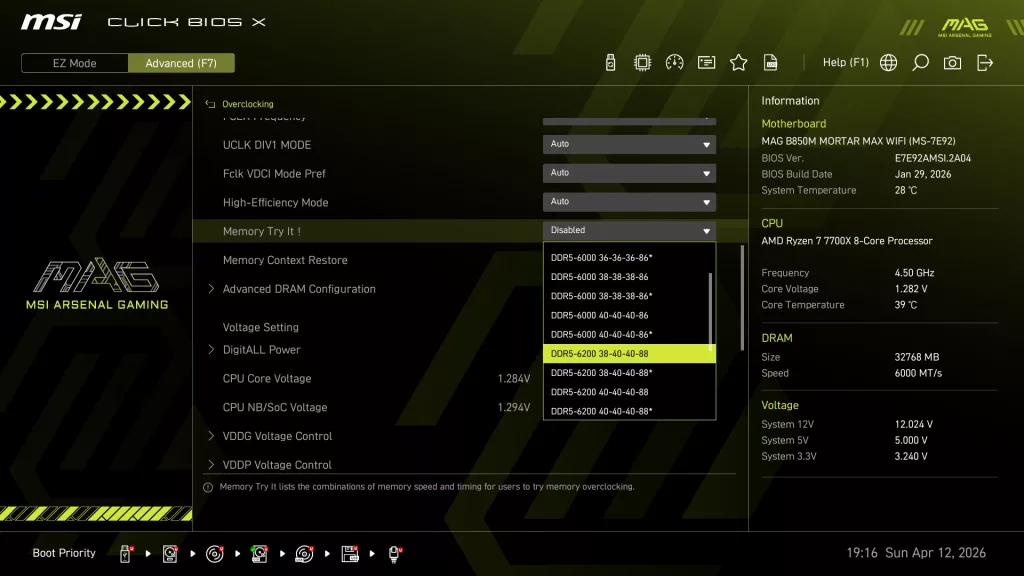This screenshot has height=576, width=1024.
Task: Select USB floppy boot device icon
Action: pos(349,554)
